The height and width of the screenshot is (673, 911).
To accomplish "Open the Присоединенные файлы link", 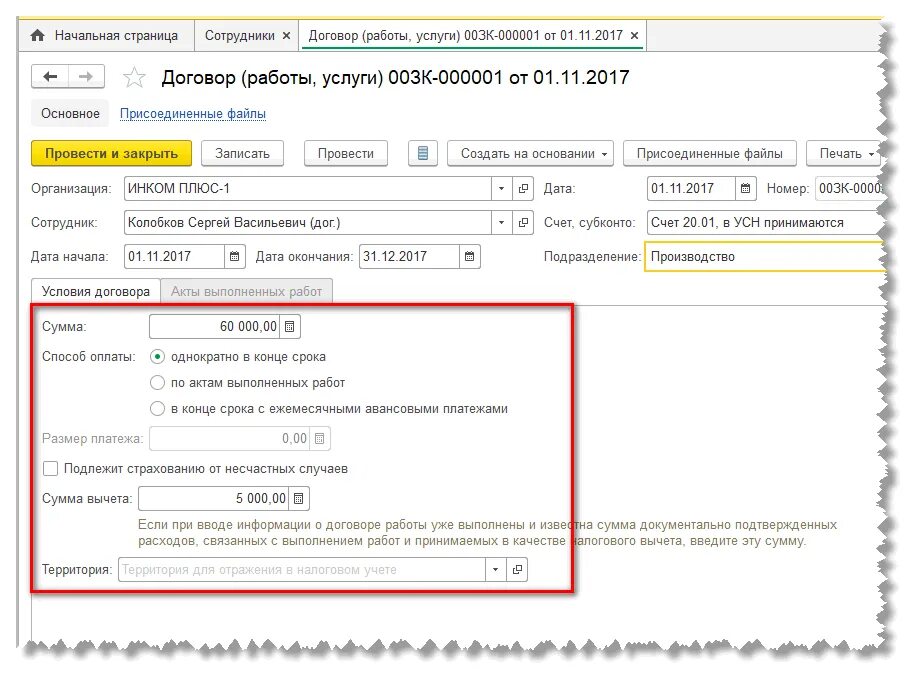I will pos(193,114).
